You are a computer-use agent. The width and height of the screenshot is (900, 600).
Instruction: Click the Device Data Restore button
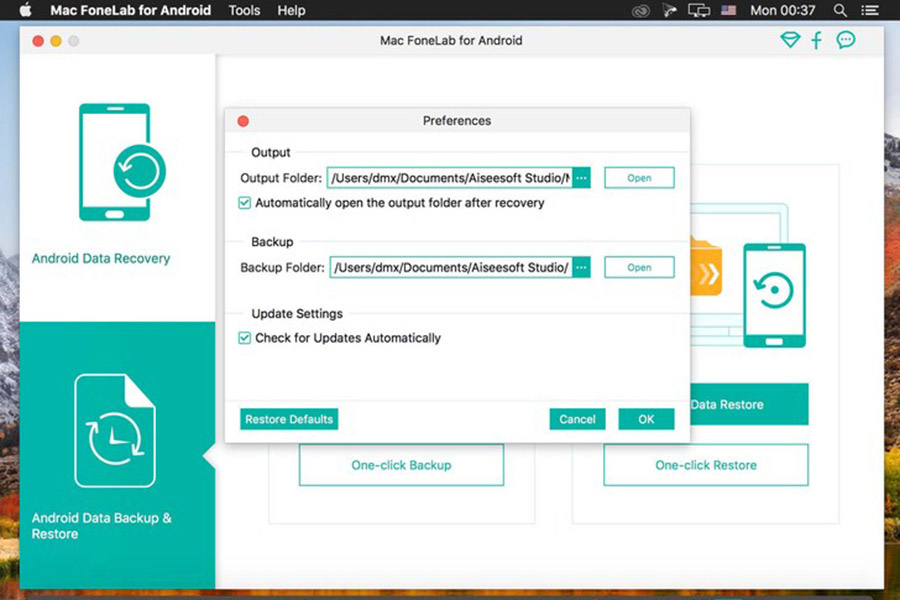pos(749,404)
